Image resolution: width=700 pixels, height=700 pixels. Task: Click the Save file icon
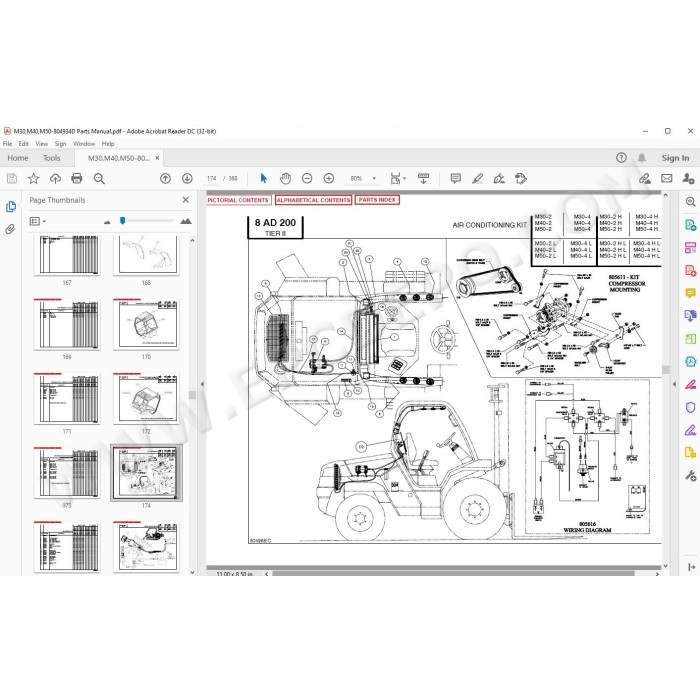tap(12, 179)
